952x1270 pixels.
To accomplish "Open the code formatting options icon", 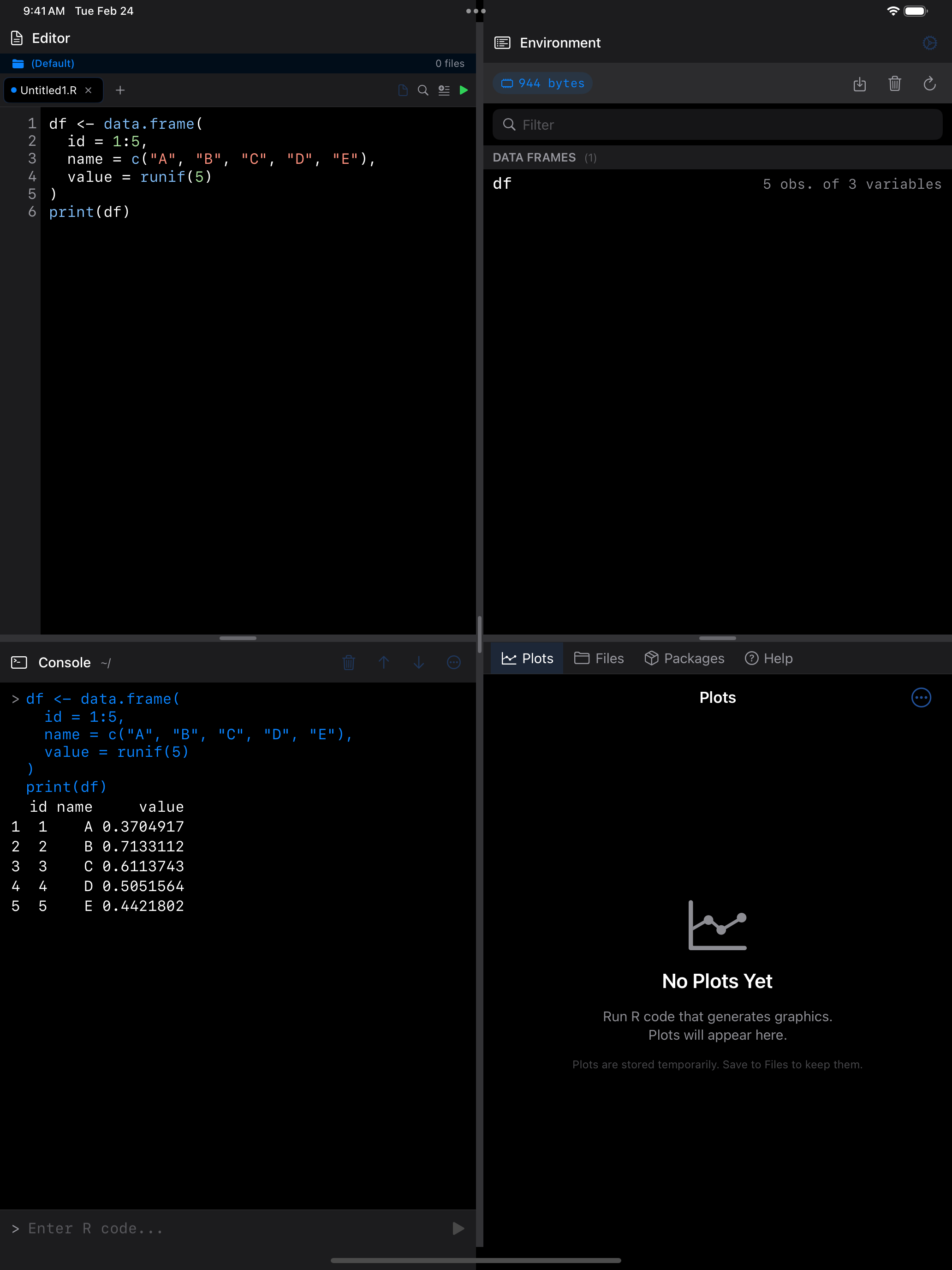I will tap(444, 90).
